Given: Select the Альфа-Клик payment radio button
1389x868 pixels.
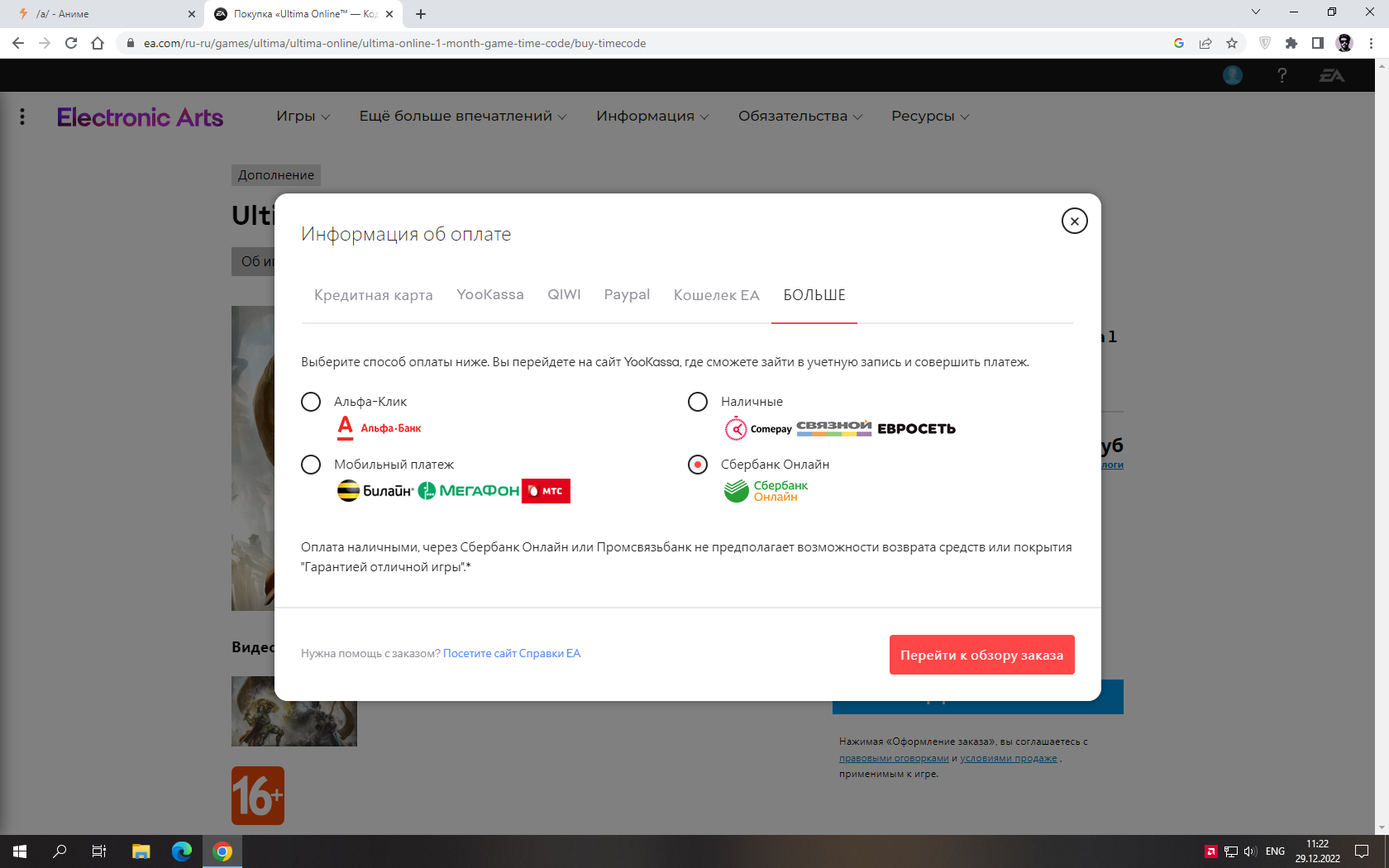Looking at the screenshot, I should coord(311,402).
